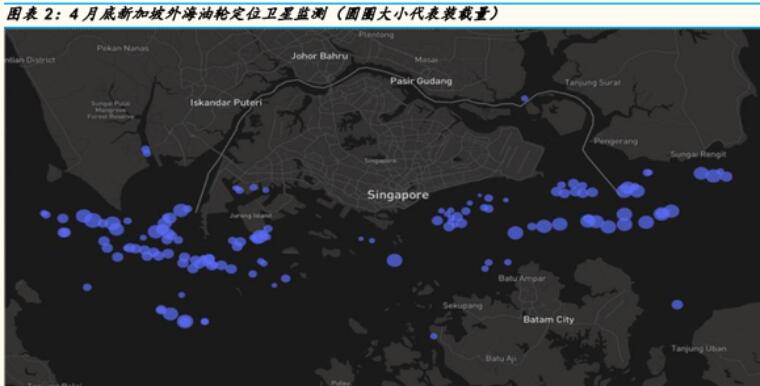
Task: Click the tanker circle below Sungai Pulai reserve
Action: click(x=146, y=151)
